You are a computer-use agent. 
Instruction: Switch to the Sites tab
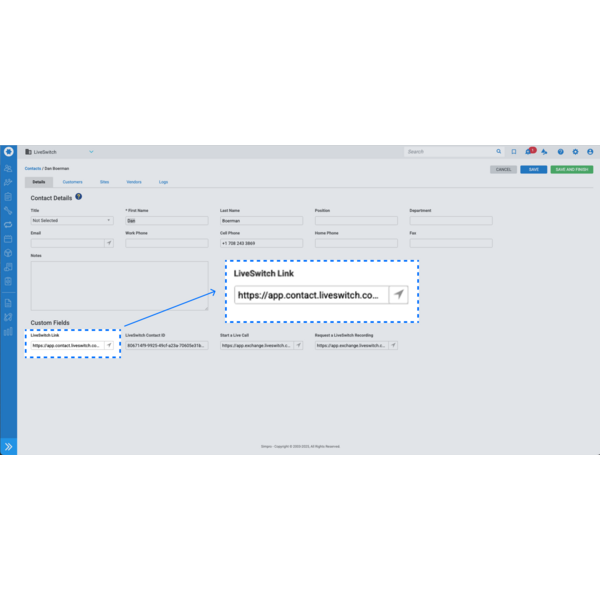104,182
